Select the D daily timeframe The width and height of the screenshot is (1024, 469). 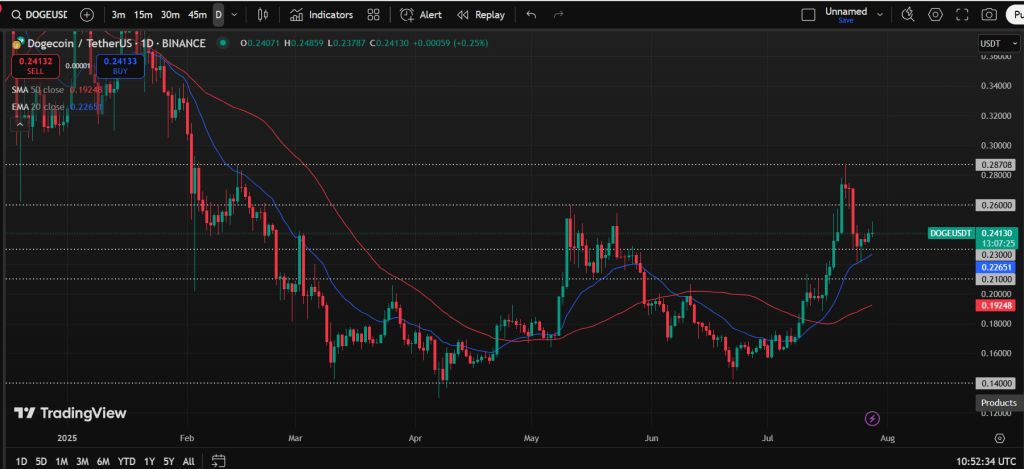[x=218, y=14]
